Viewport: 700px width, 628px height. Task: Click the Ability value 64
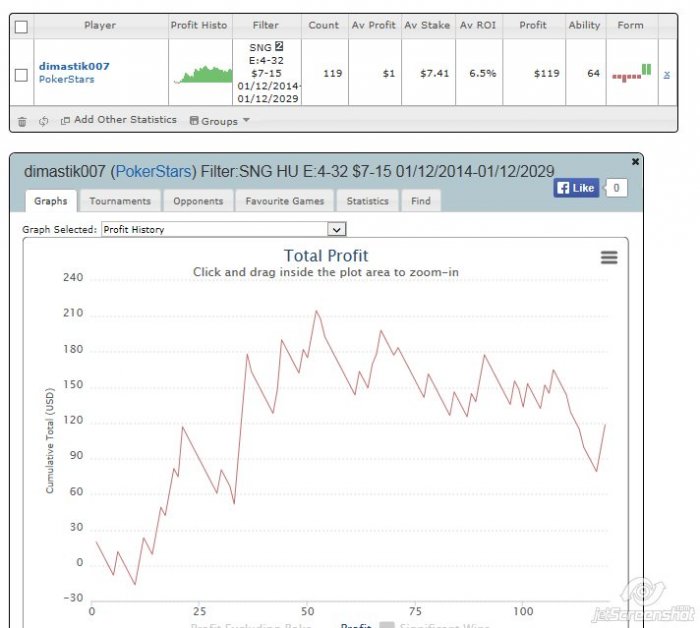click(x=593, y=74)
